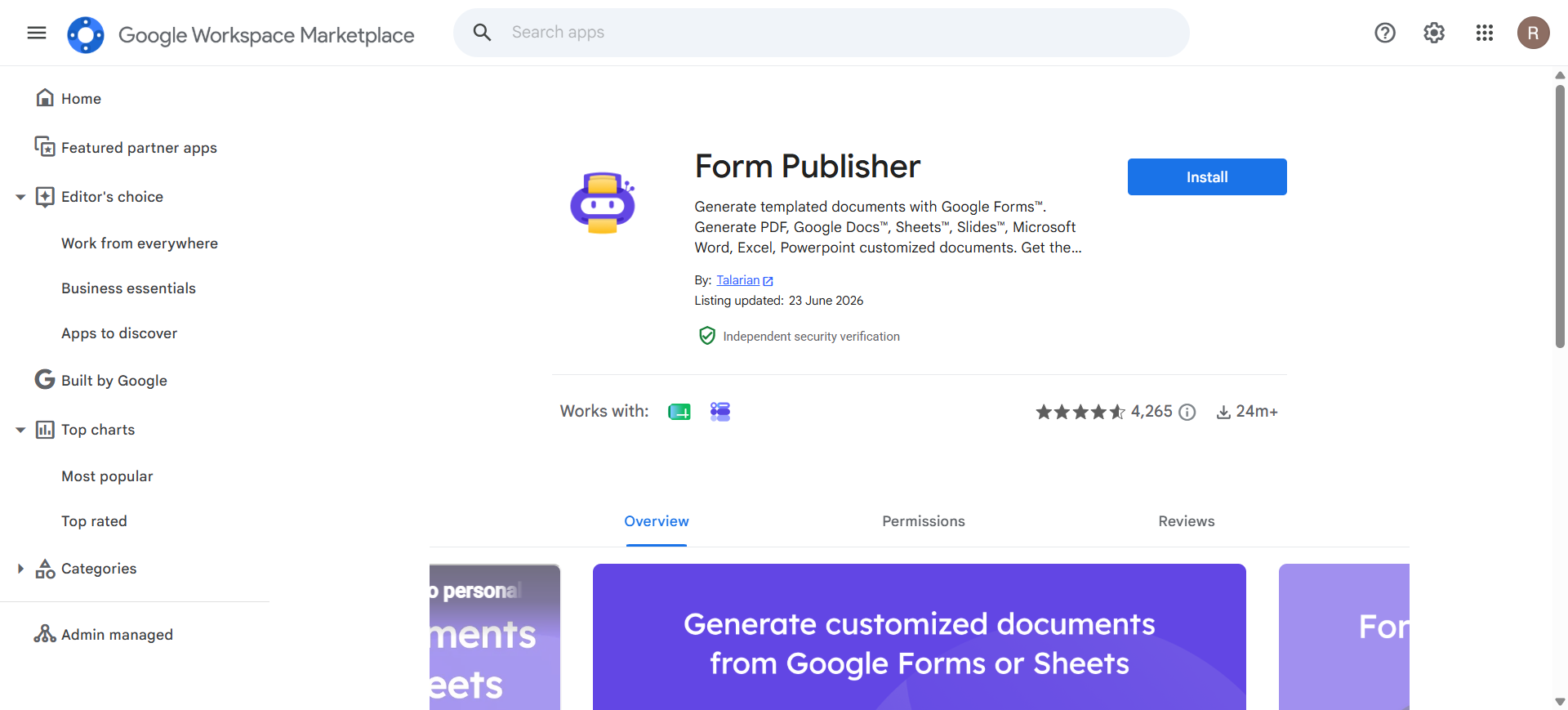Screen dimensions: 1568x710
Task: Install the Form Publisher app
Action: (x=1207, y=177)
